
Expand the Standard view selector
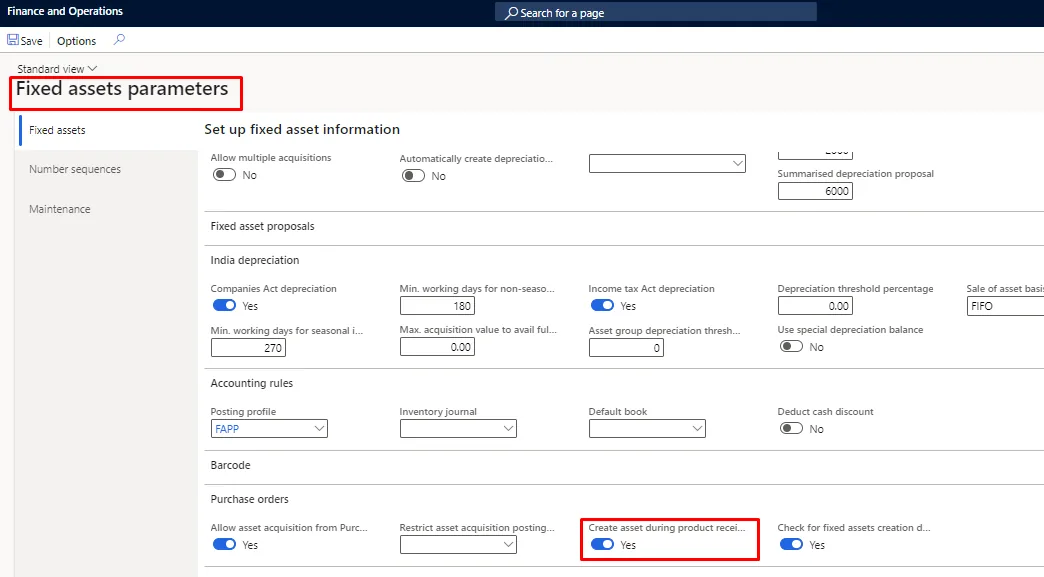point(57,69)
